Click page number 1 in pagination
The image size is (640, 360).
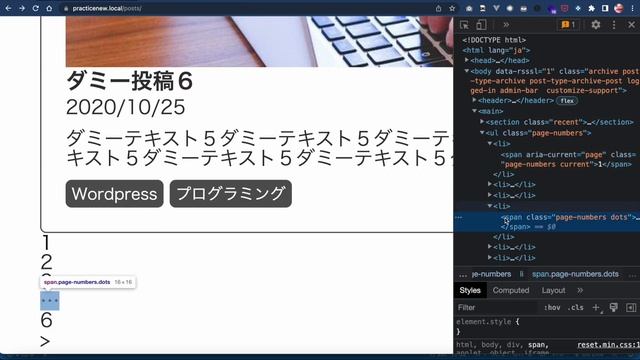pos(46,242)
